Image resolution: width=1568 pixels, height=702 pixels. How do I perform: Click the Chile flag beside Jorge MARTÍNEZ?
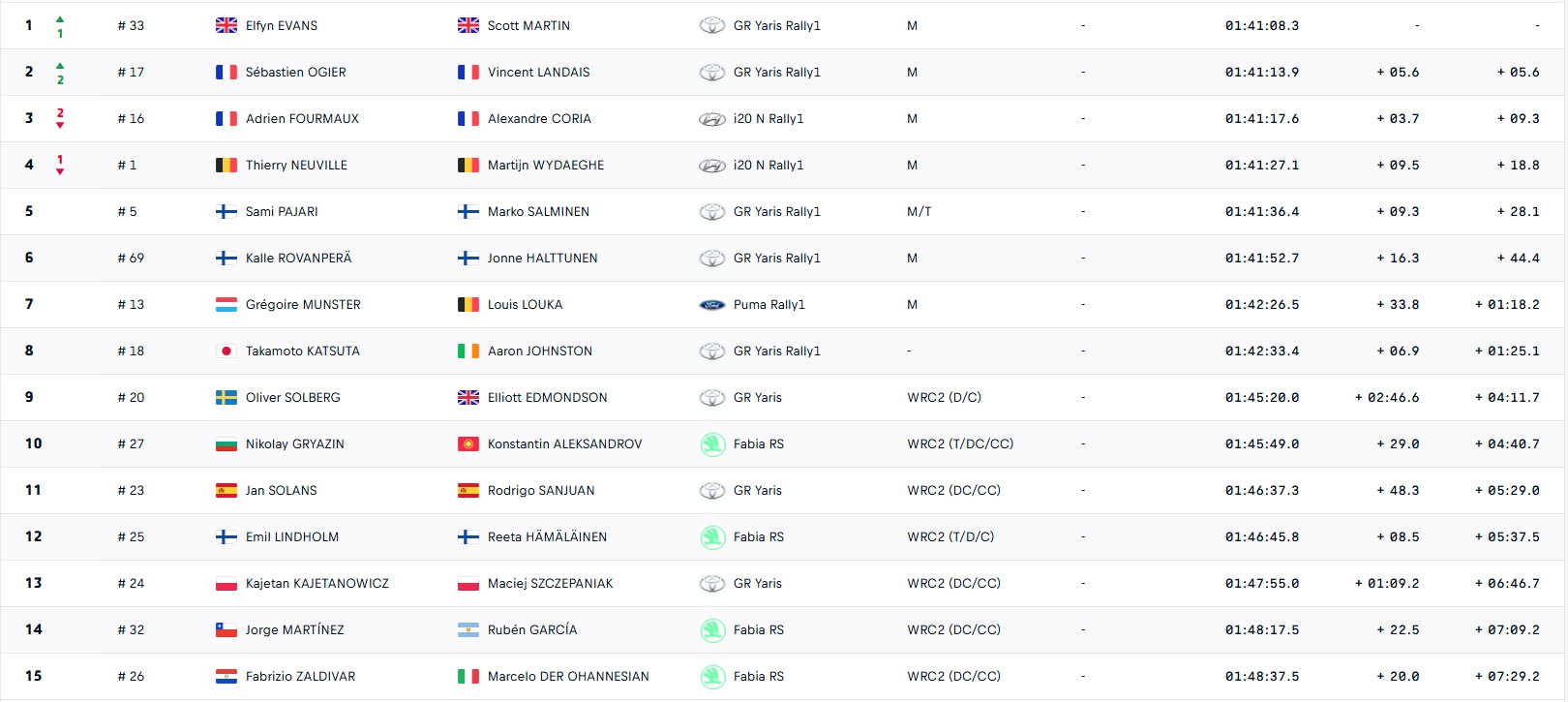point(226,630)
